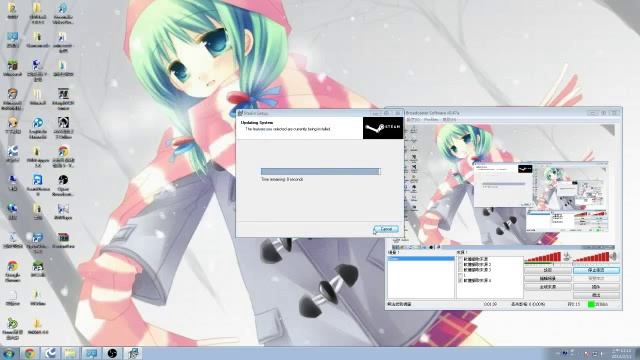
Task: Toggle checkbox of source 軟體擷取來源
Action: 460,259
